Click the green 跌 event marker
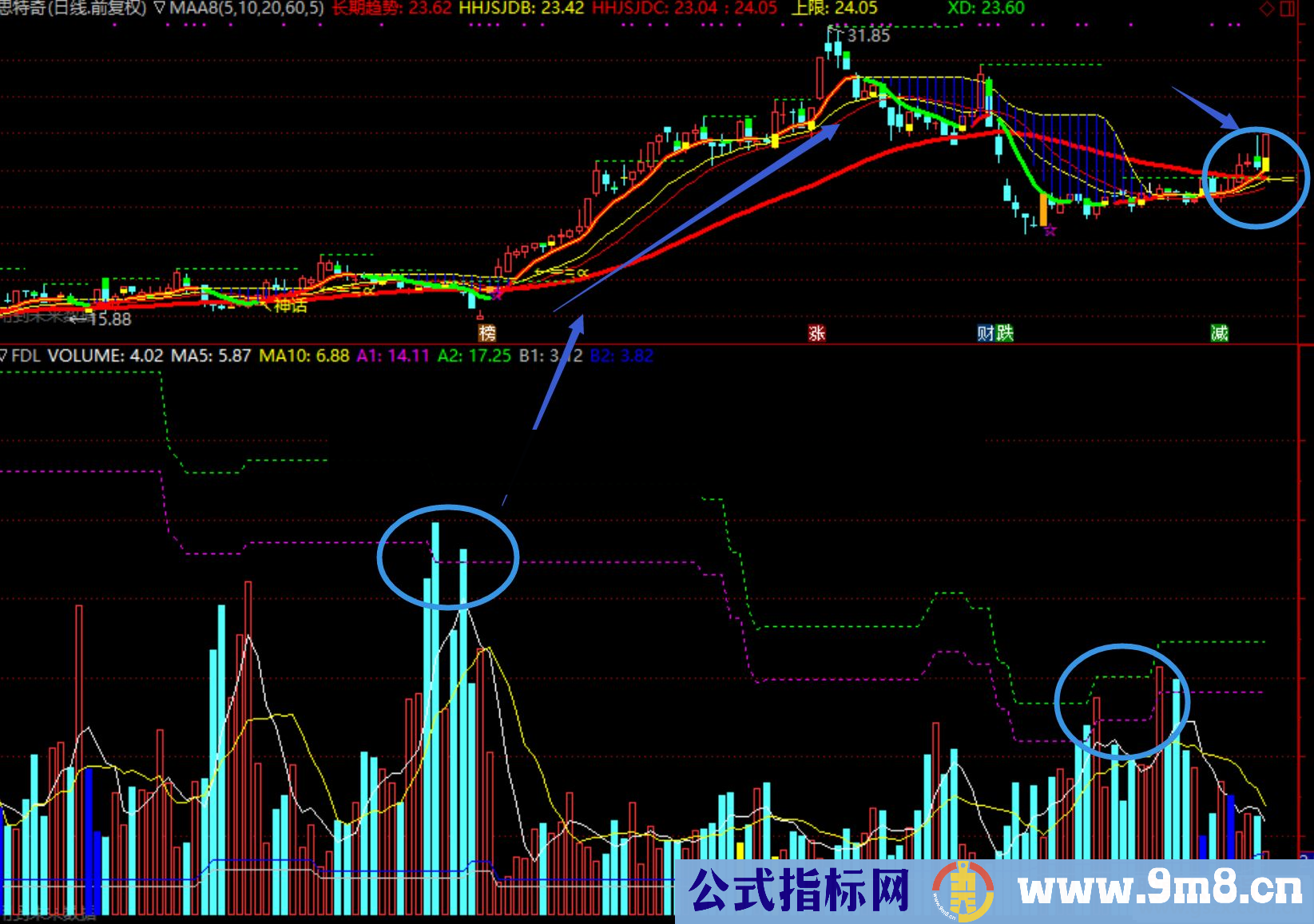This screenshot has width=1314, height=924. (x=1005, y=333)
